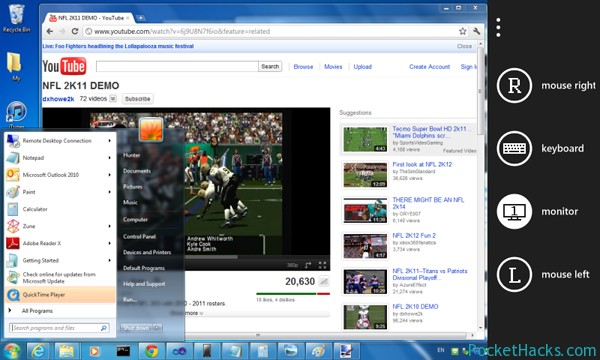The width and height of the screenshot is (600, 360).
Task: Open Windows Explorer from the taskbar
Action: click(67, 351)
